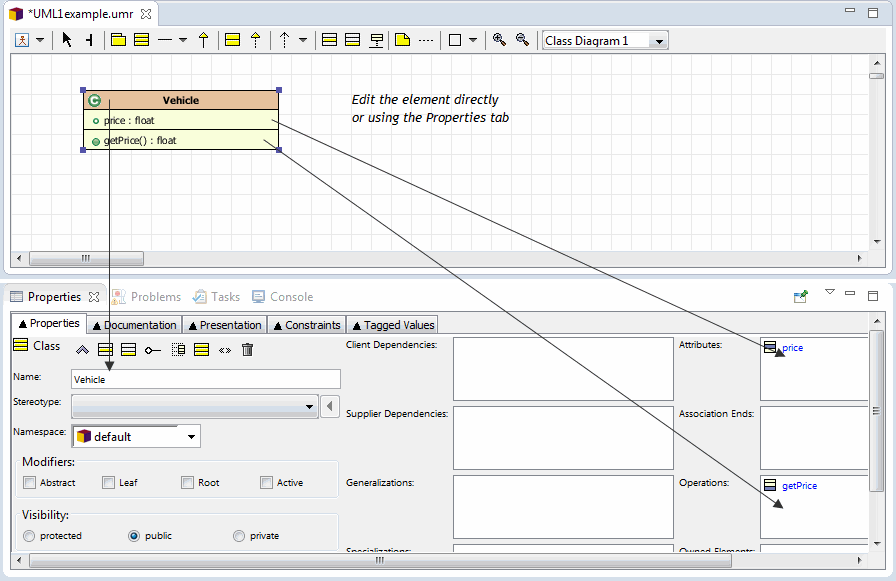Check the Leaf modifier checkbox

tap(108, 483)
